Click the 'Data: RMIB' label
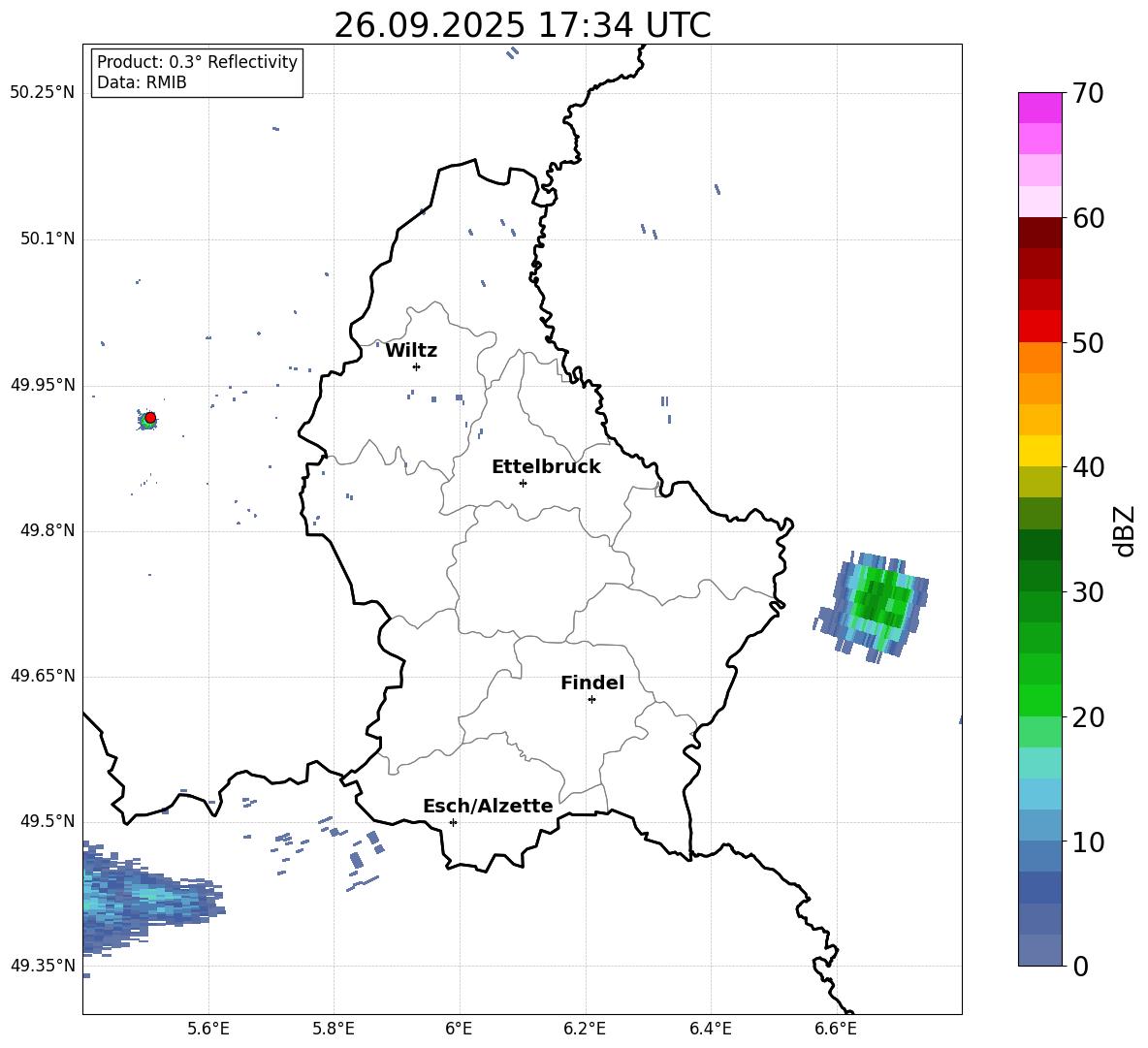1148x1048 pixels. 142,82
